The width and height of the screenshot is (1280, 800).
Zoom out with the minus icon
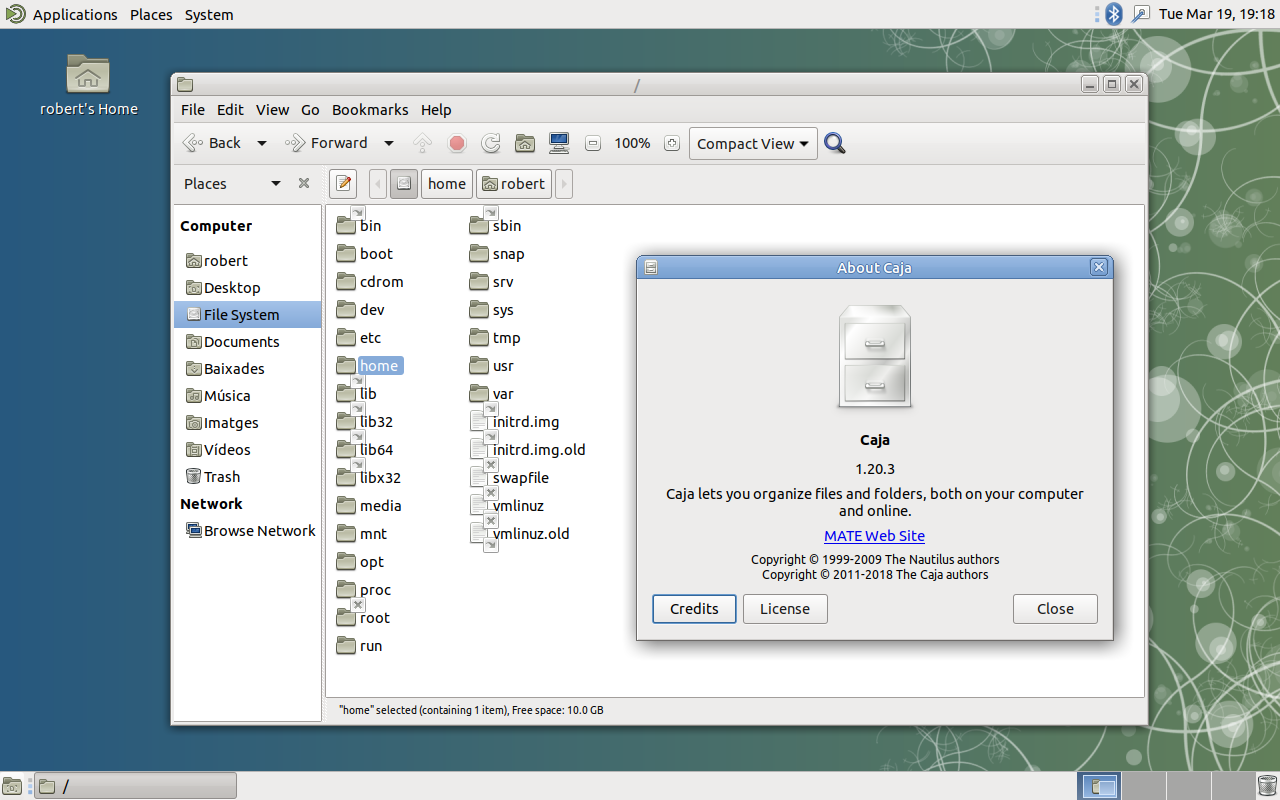(x=593, y=143)
